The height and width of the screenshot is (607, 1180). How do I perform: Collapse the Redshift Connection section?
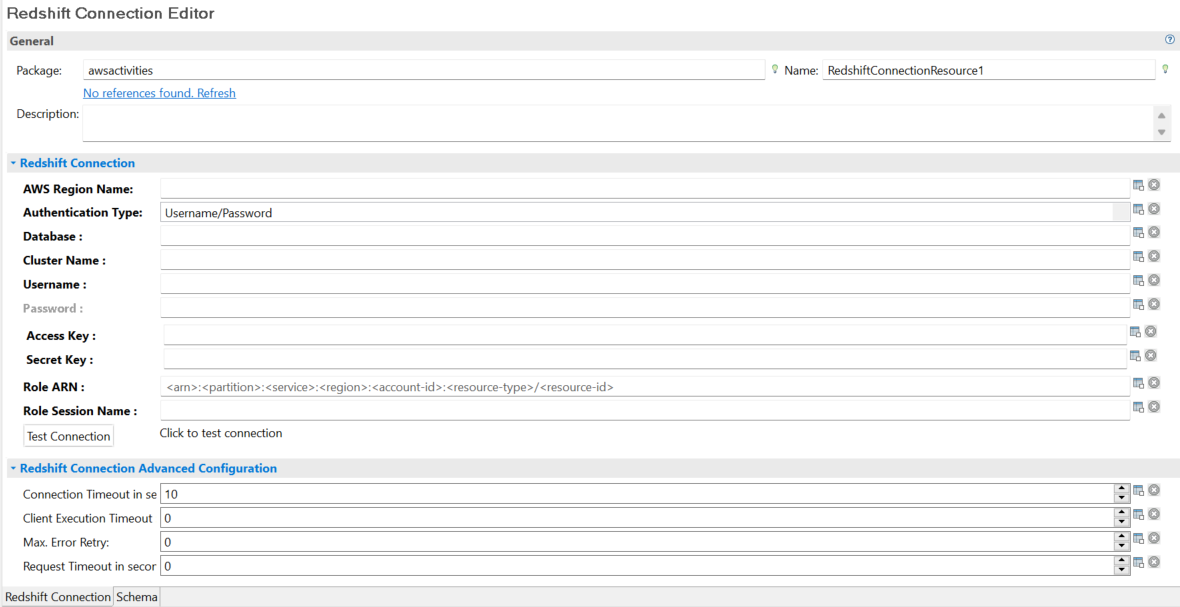(14, 163)
